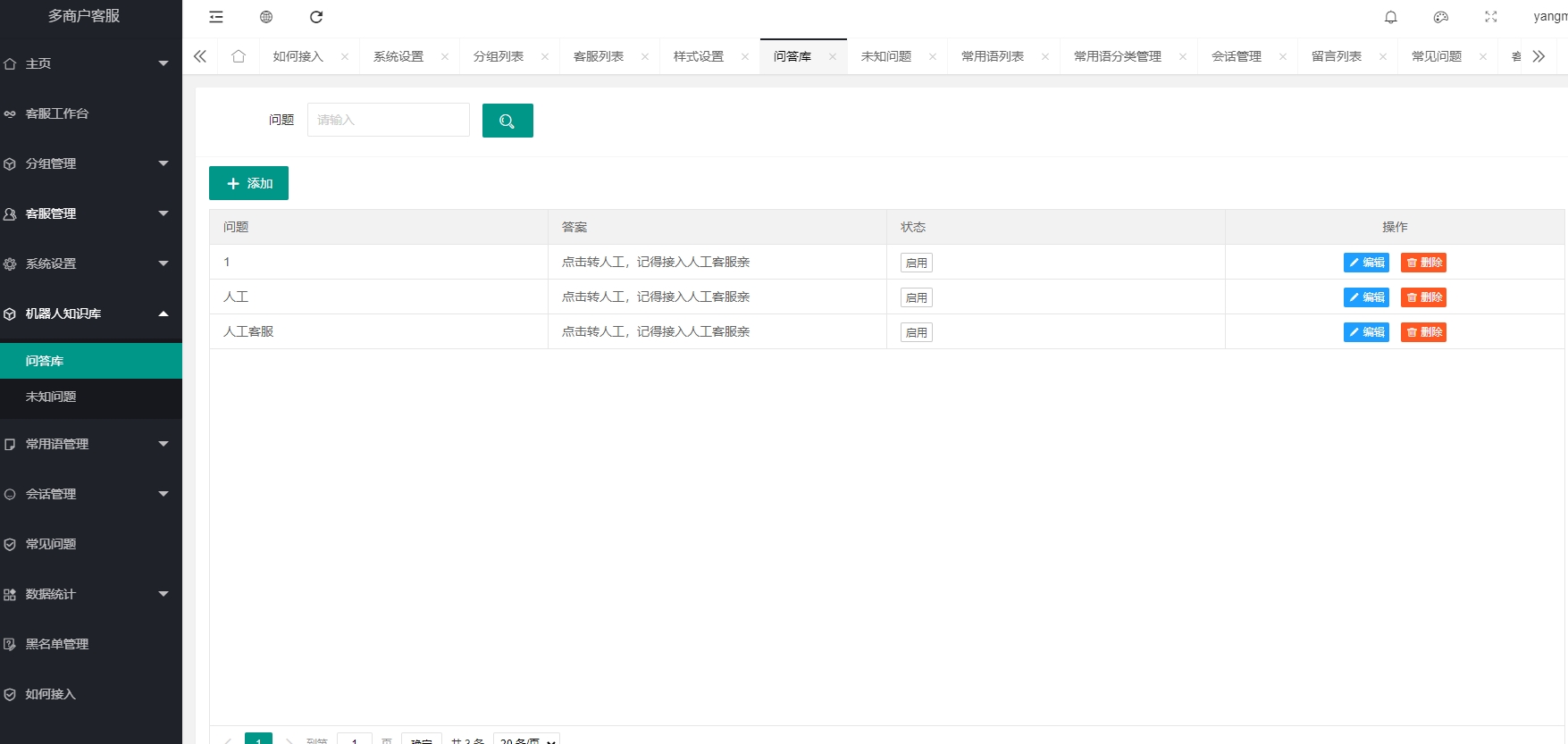The height and width of the screenshot is (744, 1568).
Task: Delete the 人工 question row
Action: click(1423, 297)
